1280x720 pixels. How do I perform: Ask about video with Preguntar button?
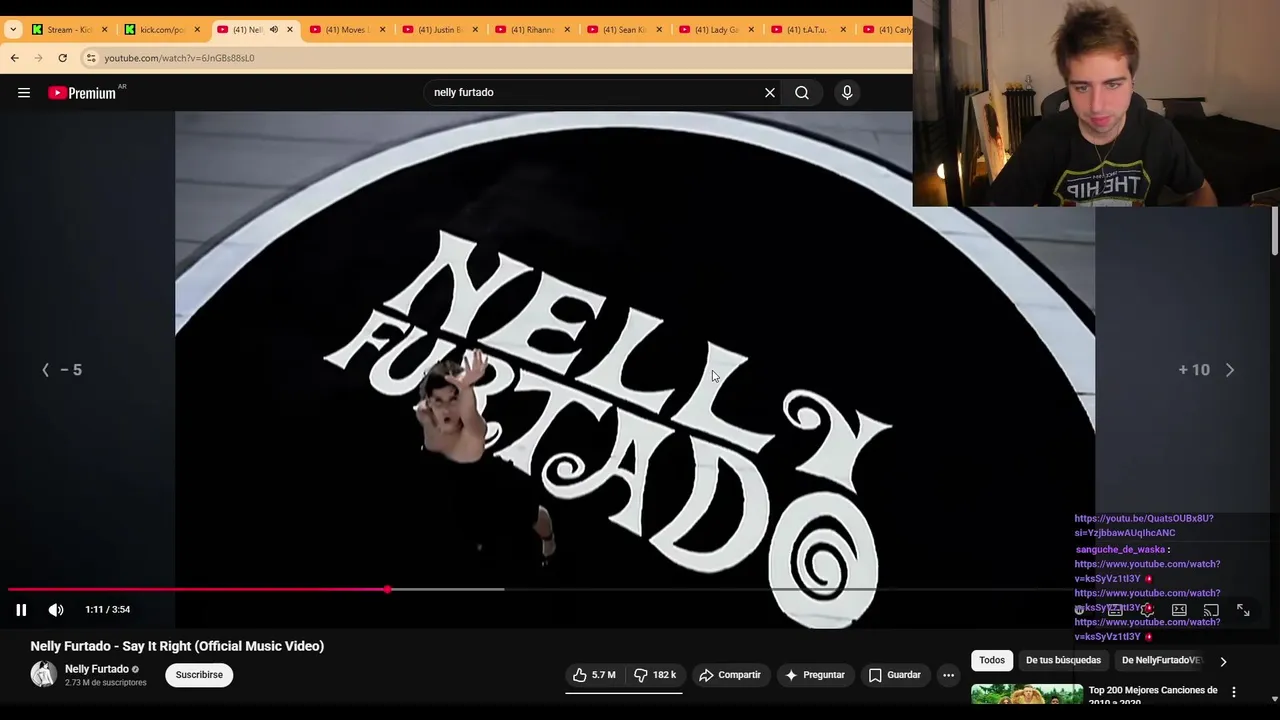815,675
